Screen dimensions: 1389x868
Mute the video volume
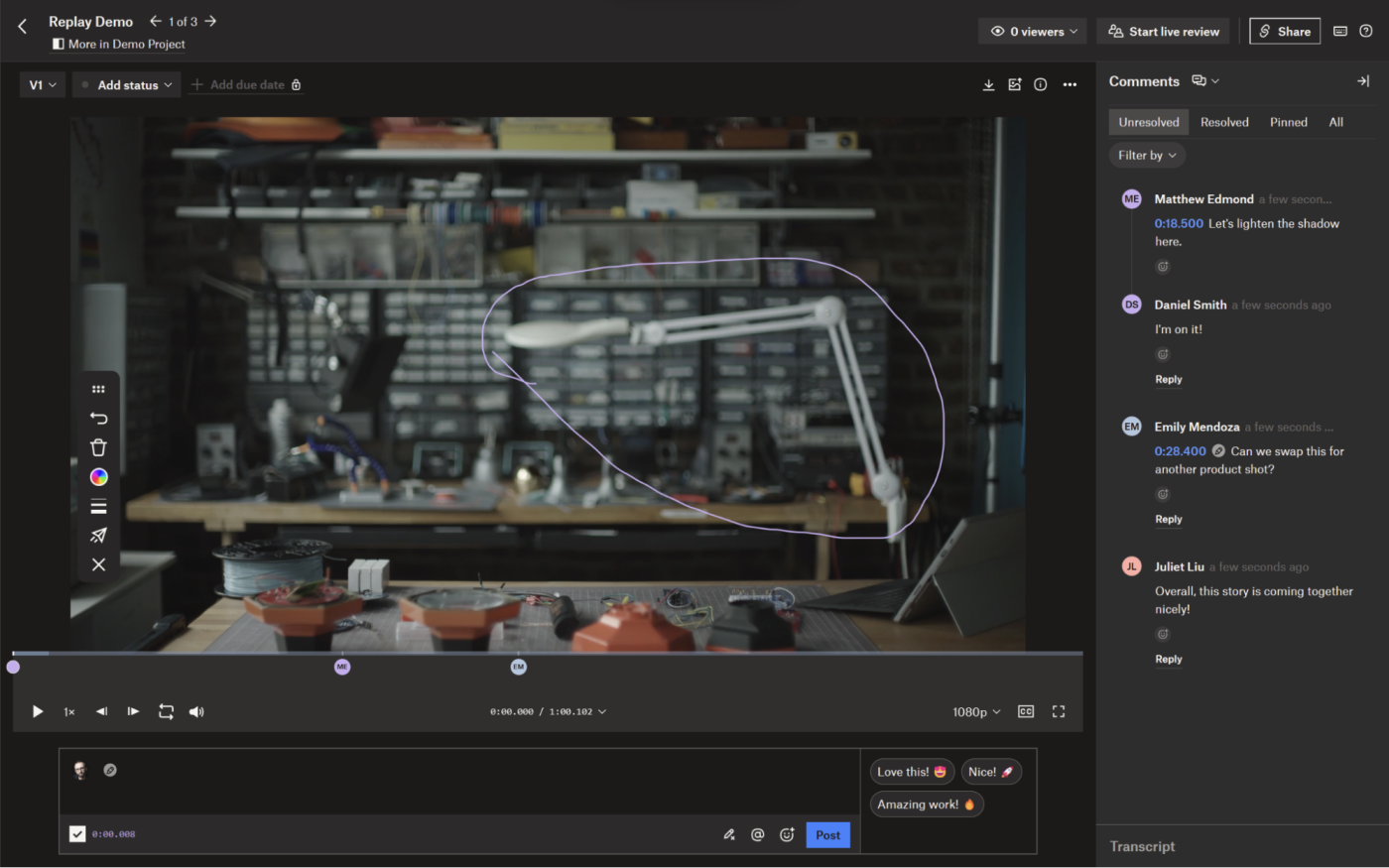click(x=196, y=711)
